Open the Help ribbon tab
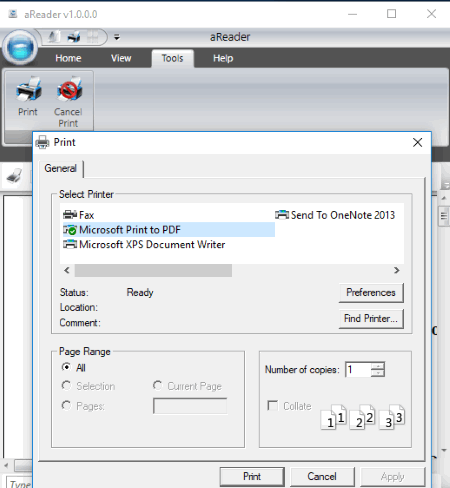The width and height of the screenshot is (450, 488). [x=223, y=58]
